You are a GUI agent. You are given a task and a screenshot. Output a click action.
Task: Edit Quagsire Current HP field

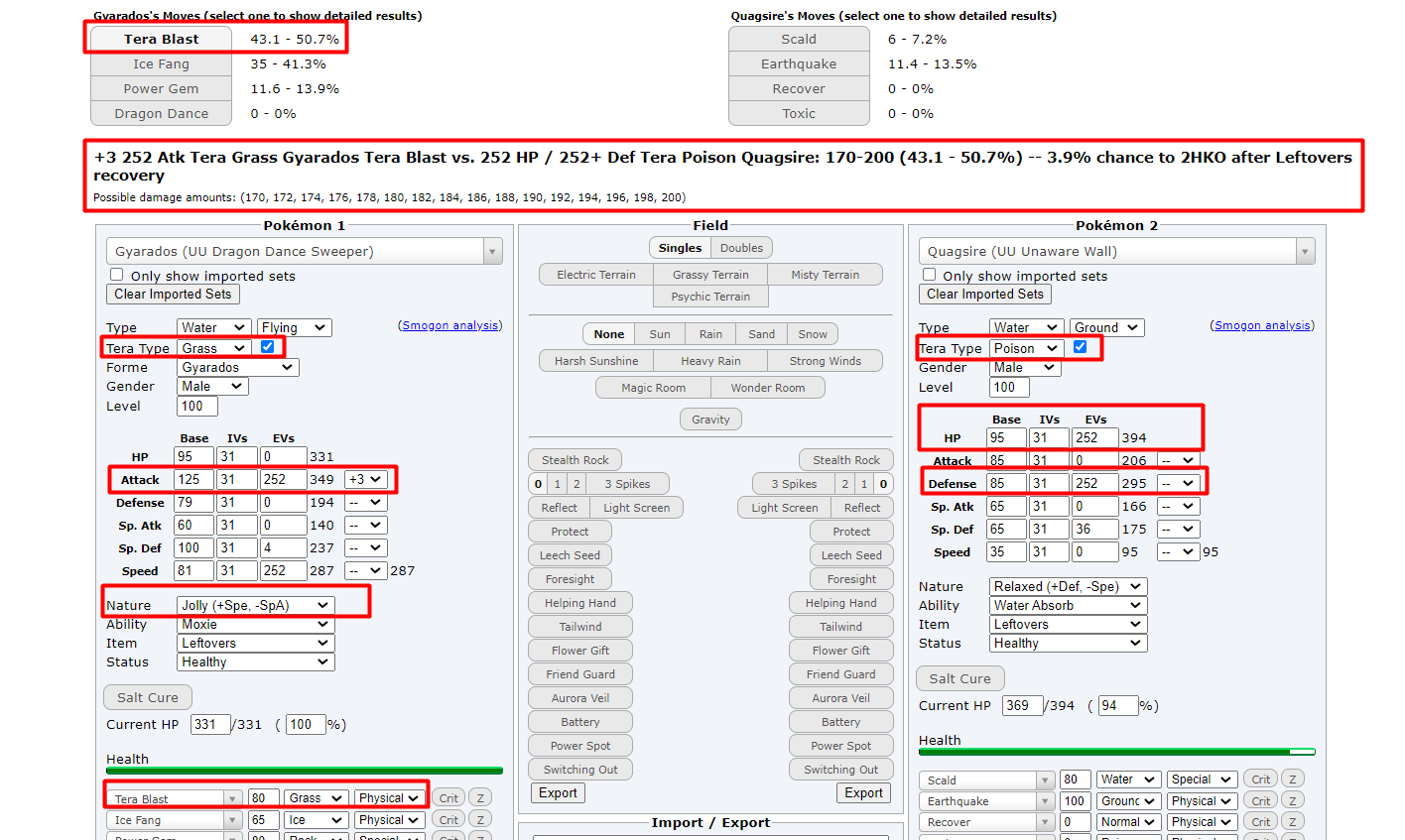[1022, 705]
